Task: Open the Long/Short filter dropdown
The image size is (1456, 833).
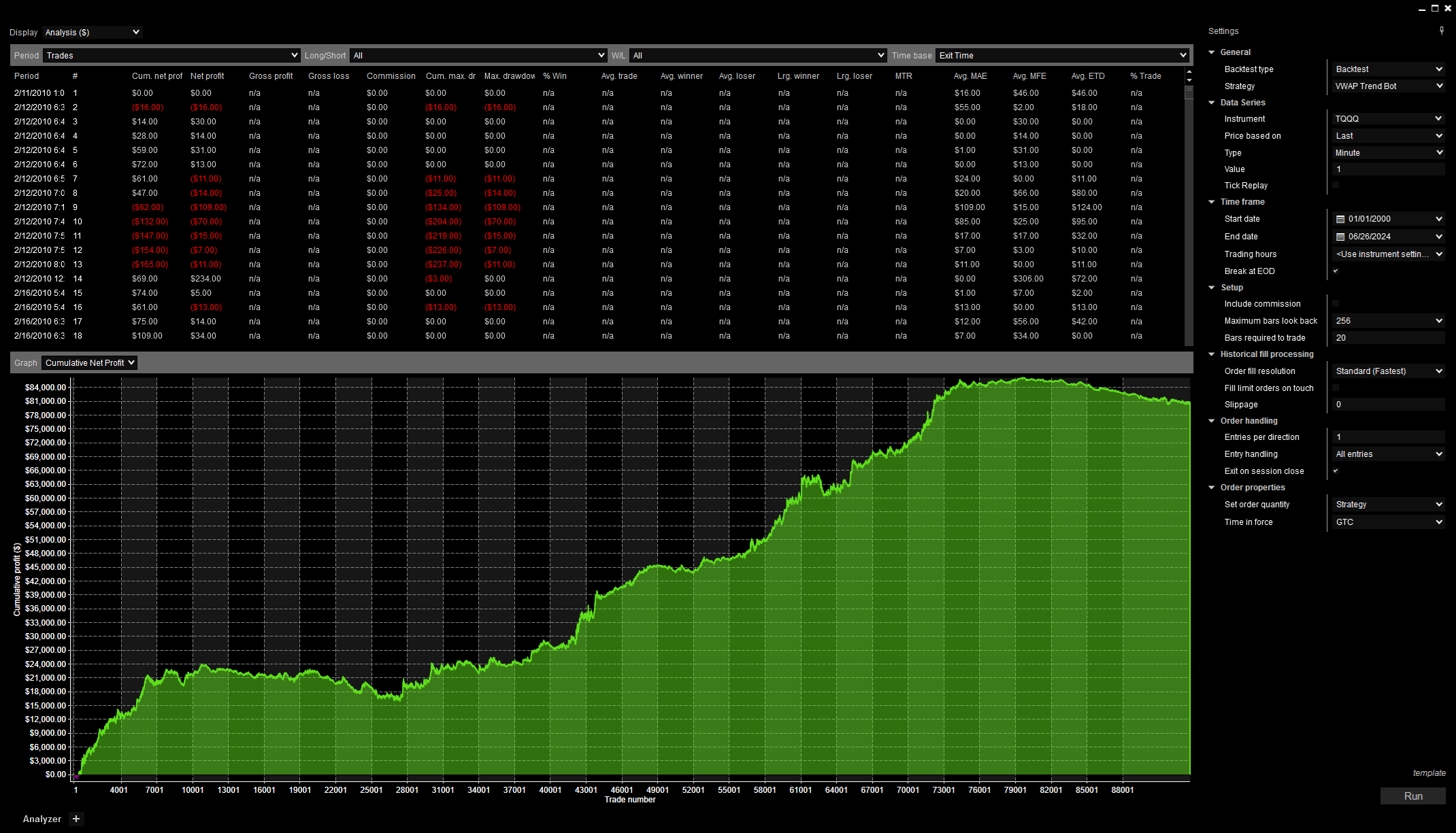Action: tap(478, 55)
